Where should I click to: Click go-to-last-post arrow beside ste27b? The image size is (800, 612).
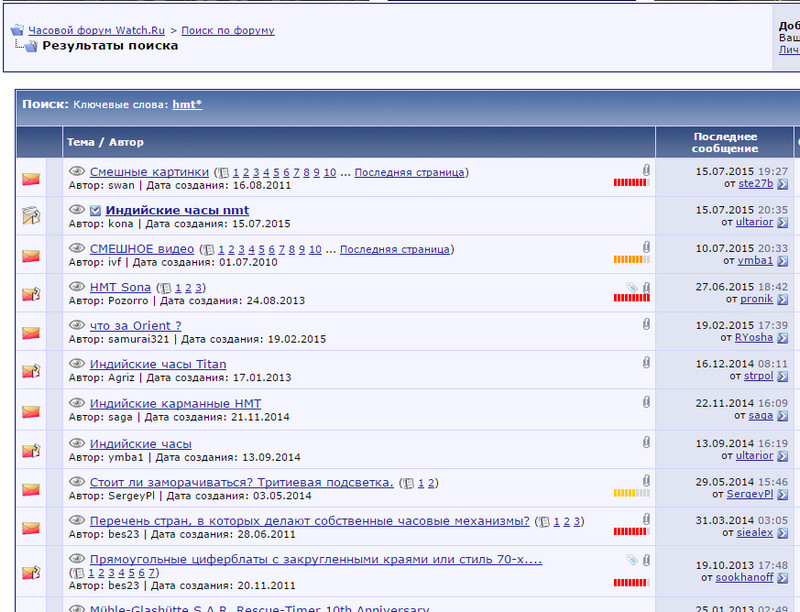(782, 184)
